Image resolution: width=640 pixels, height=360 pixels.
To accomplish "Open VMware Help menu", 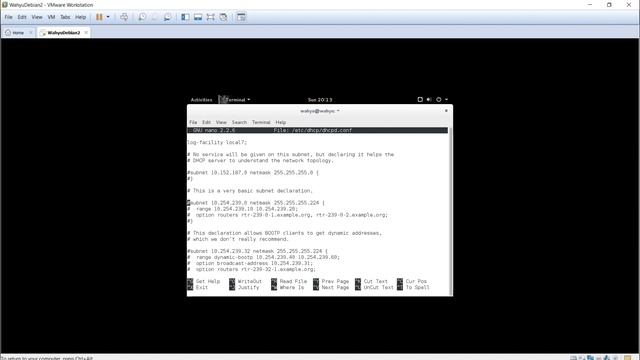I will point(80,17).
